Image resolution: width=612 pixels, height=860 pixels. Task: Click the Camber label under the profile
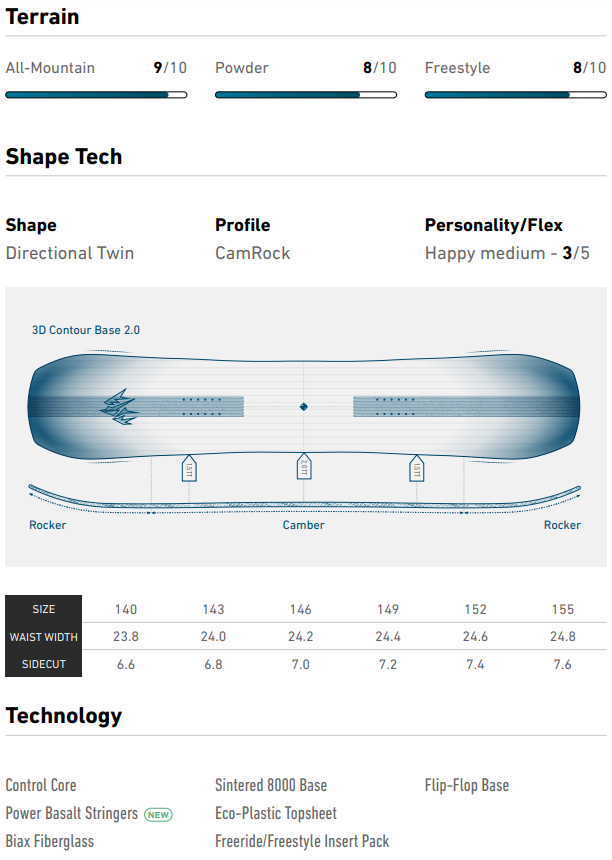point(303,525)
